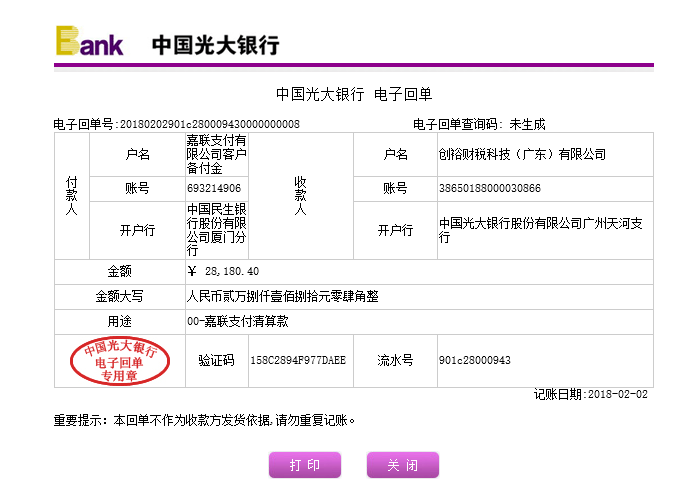Viewport: 691px width, 490px height.
Task: Click the yellow Bank logo icon
Action: [x=90, y=42]
